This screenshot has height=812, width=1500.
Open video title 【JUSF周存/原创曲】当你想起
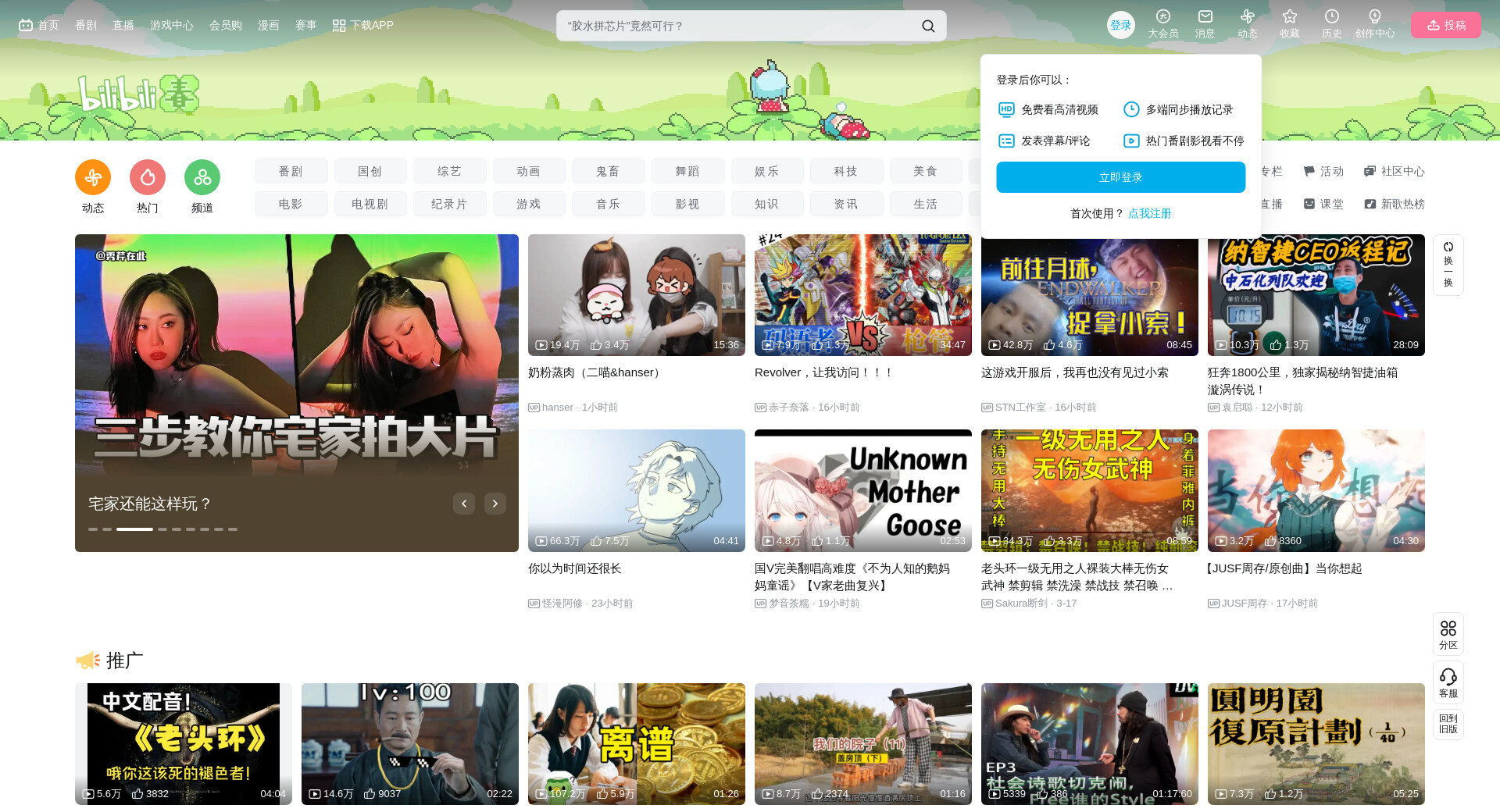click(x=1285, y=568)
